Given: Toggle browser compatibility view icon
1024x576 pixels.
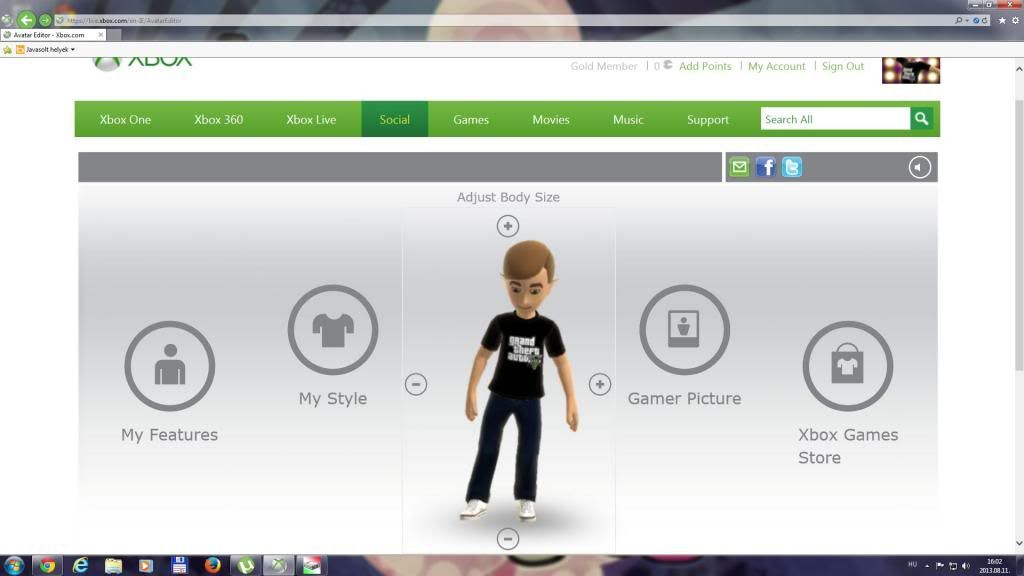Looking at the screenshot, I should click(x=976, y=20).
